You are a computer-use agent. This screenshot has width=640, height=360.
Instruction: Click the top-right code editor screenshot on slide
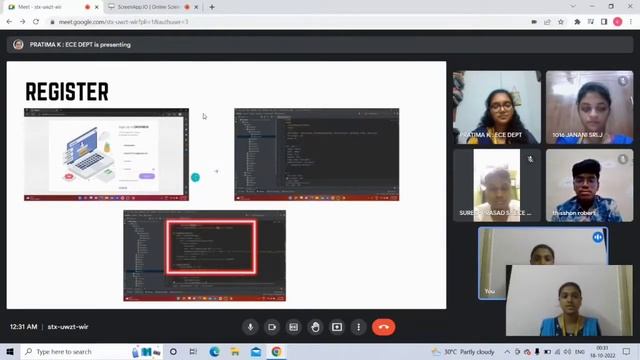click(317, 154)
